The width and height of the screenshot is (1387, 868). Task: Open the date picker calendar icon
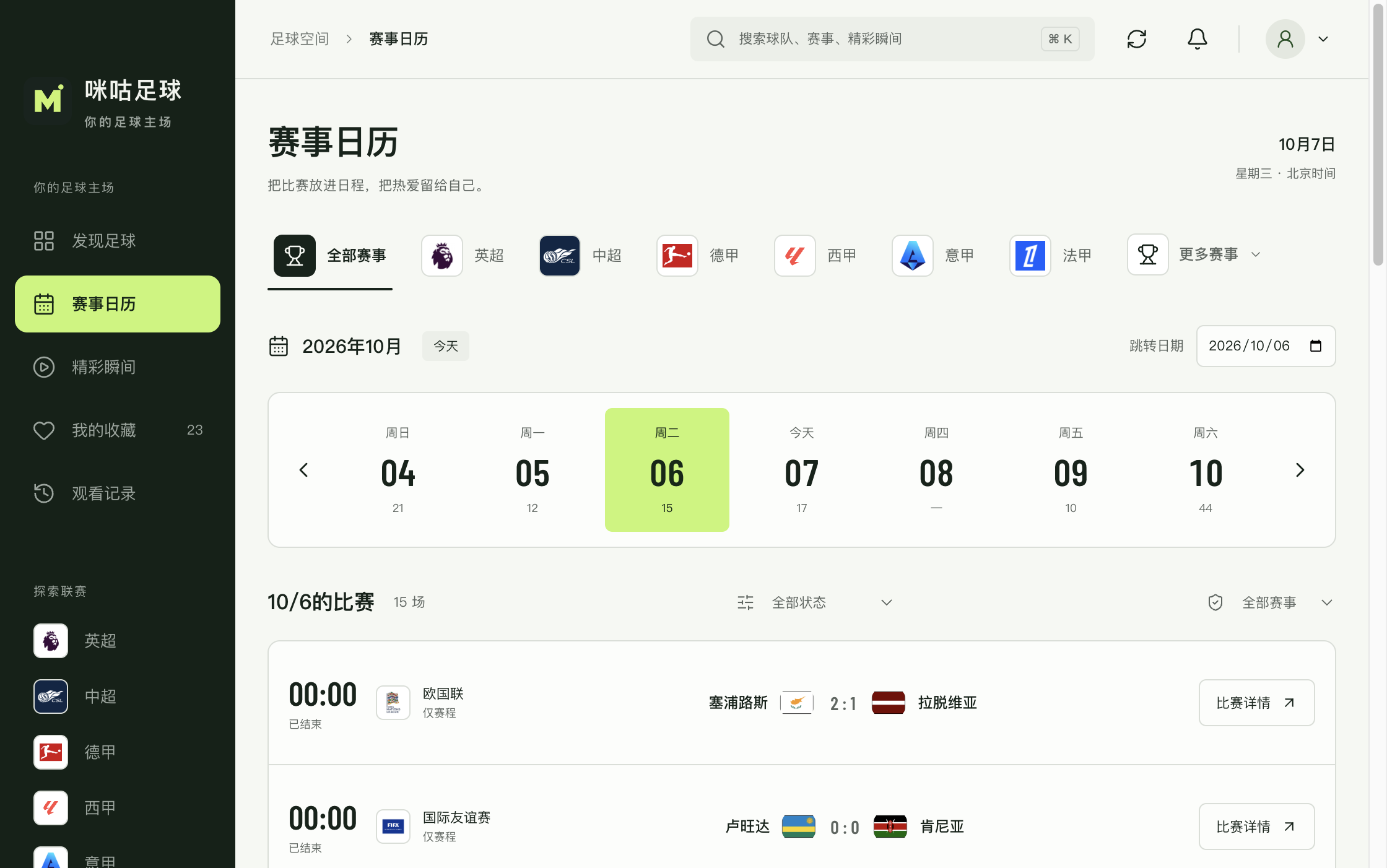click(1316, 346)
